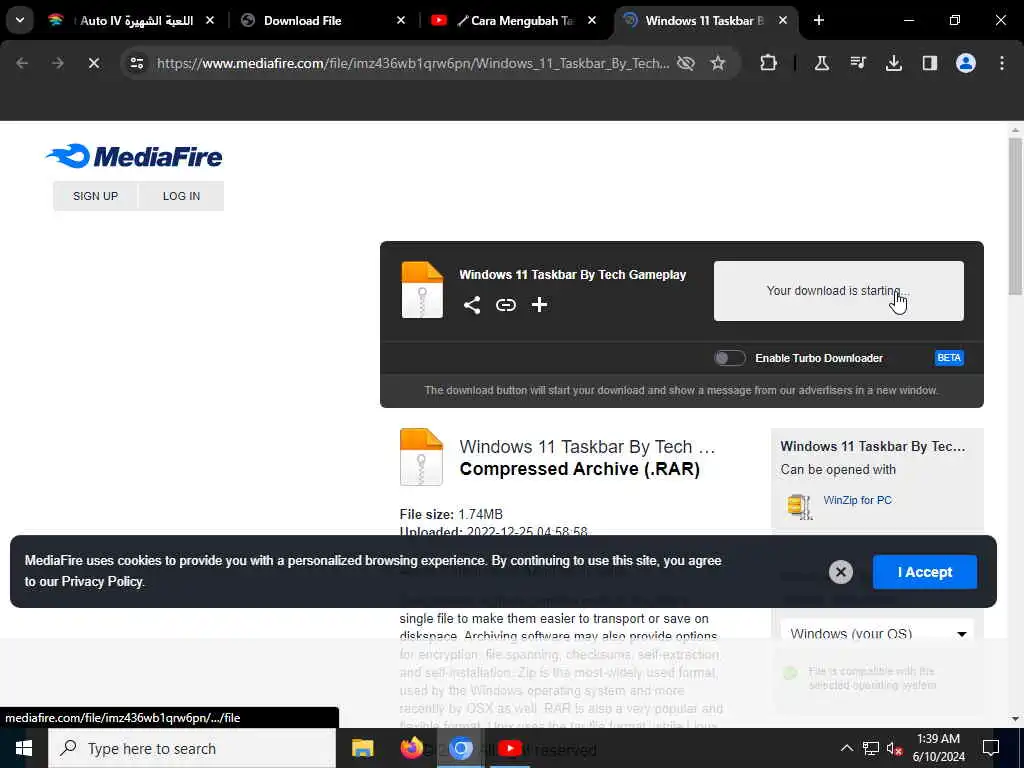This screenshot has width=1024, height=768.
Task: Click the LOG IN button
Action: [x=182, y=196]
